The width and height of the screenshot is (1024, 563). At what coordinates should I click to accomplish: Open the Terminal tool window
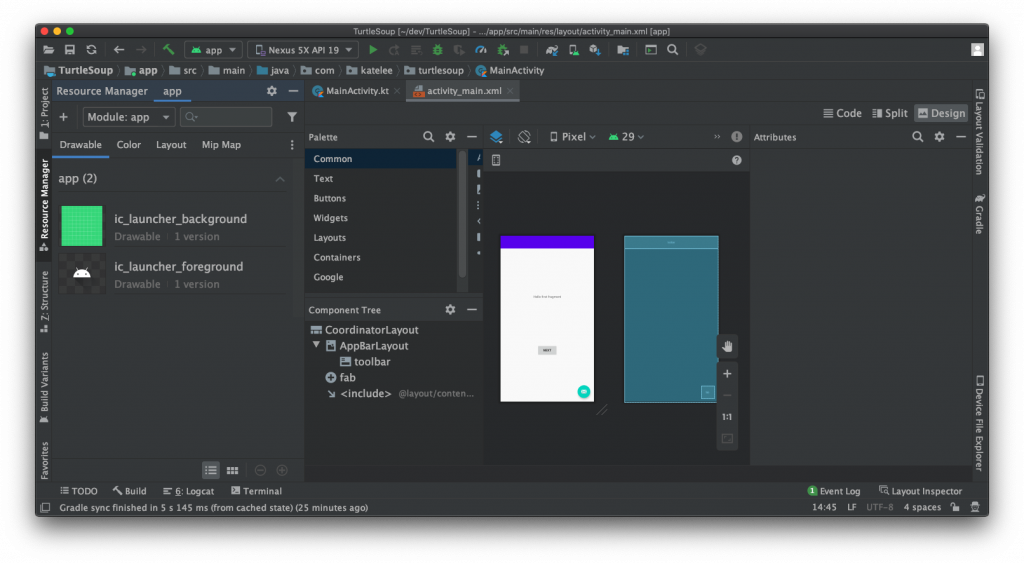256,491
